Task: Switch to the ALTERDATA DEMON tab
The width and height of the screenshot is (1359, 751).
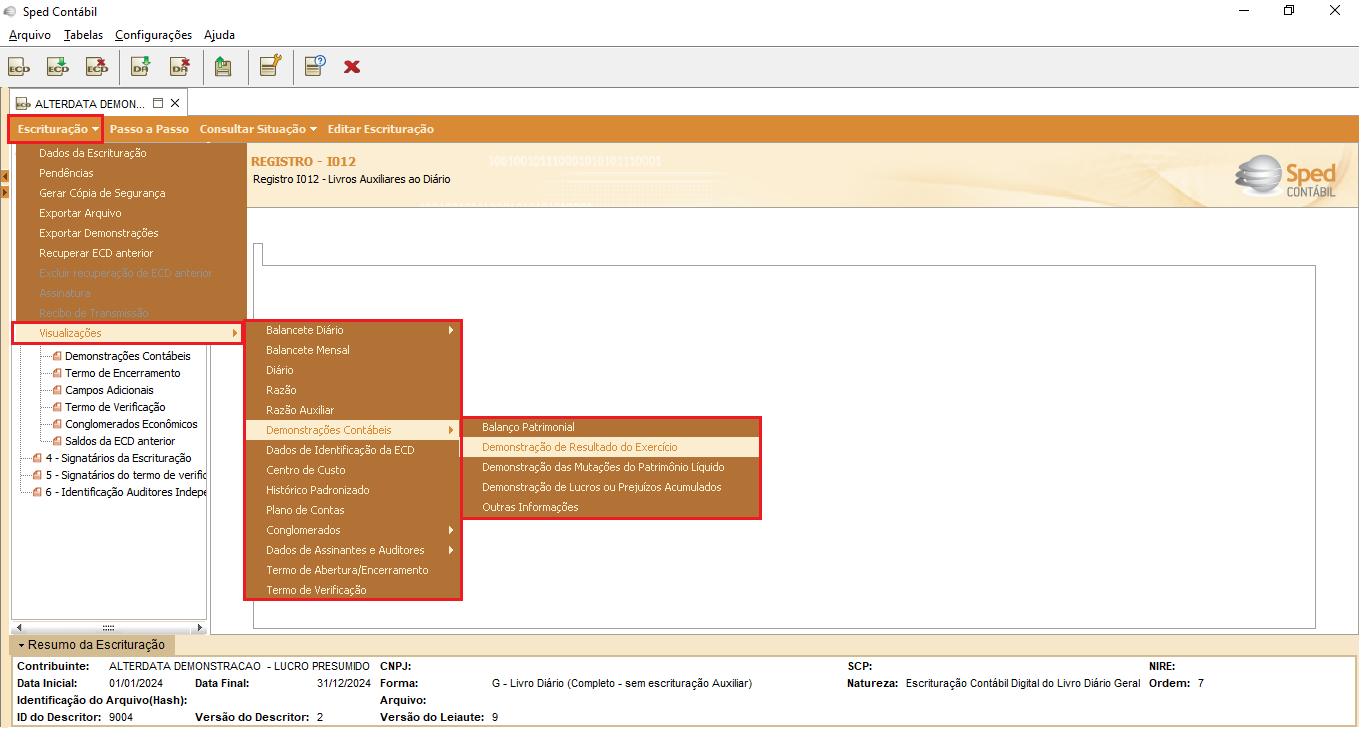Action: click(x=88, y=101)
